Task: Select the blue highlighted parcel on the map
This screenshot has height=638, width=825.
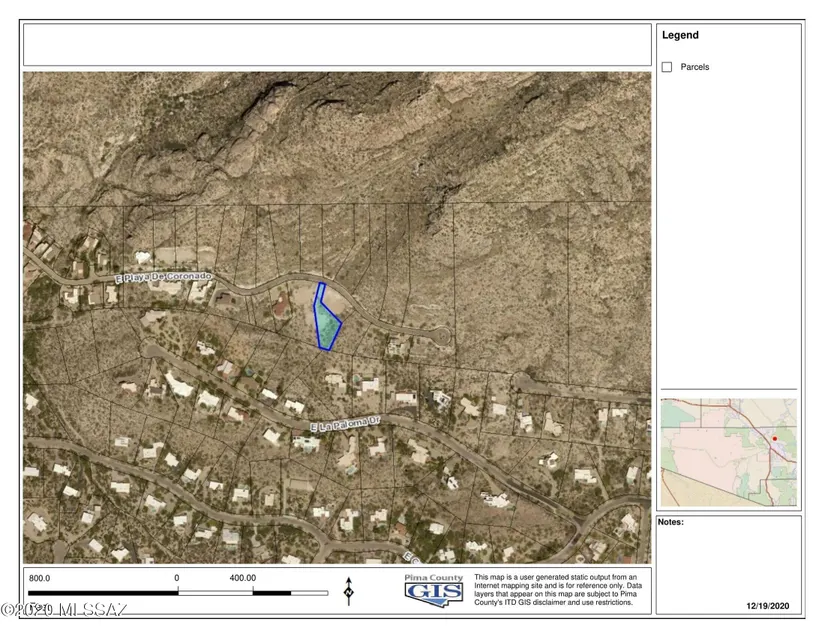Action: tap(326, 322)
